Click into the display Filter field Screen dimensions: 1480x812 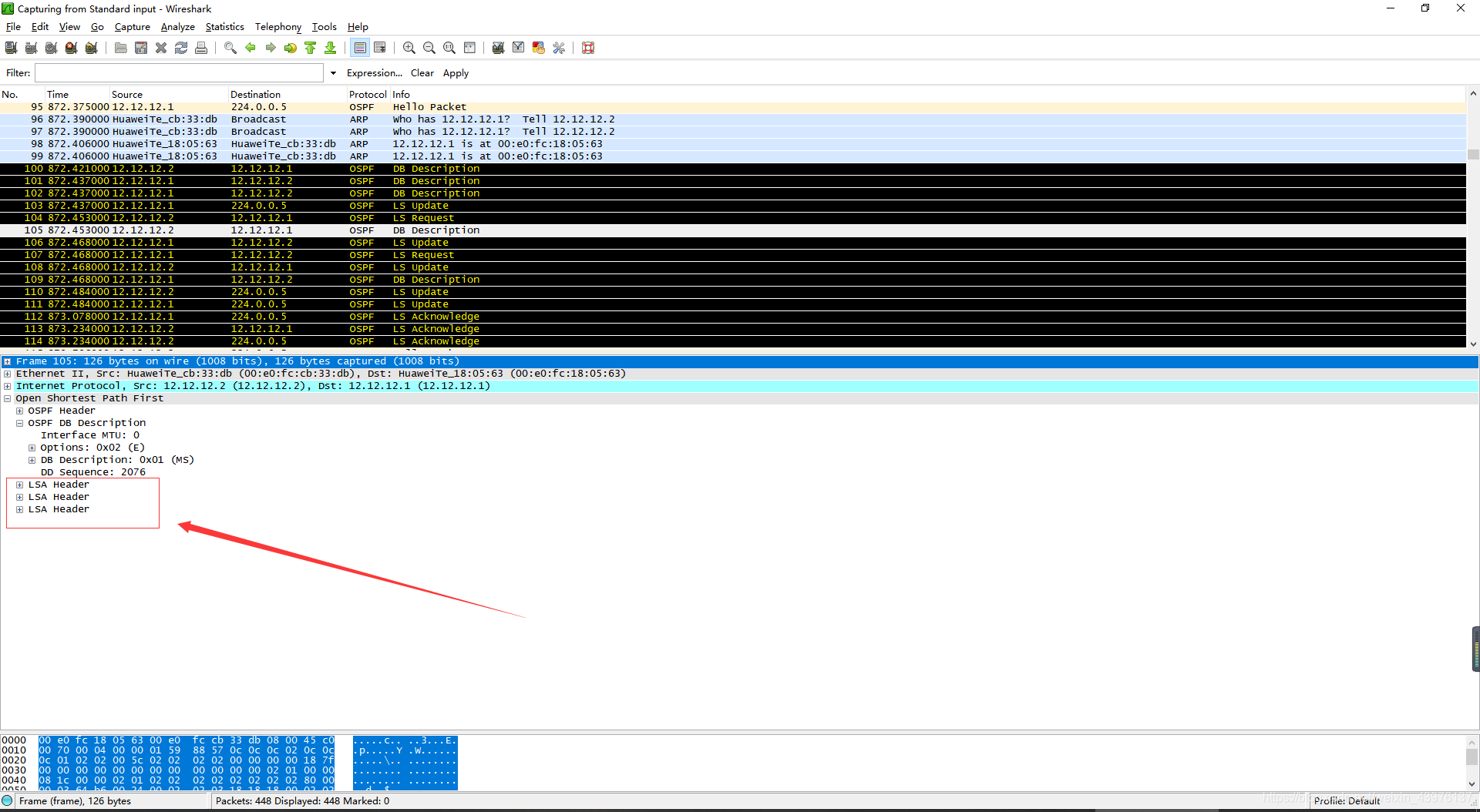click(x=179, y=73)
